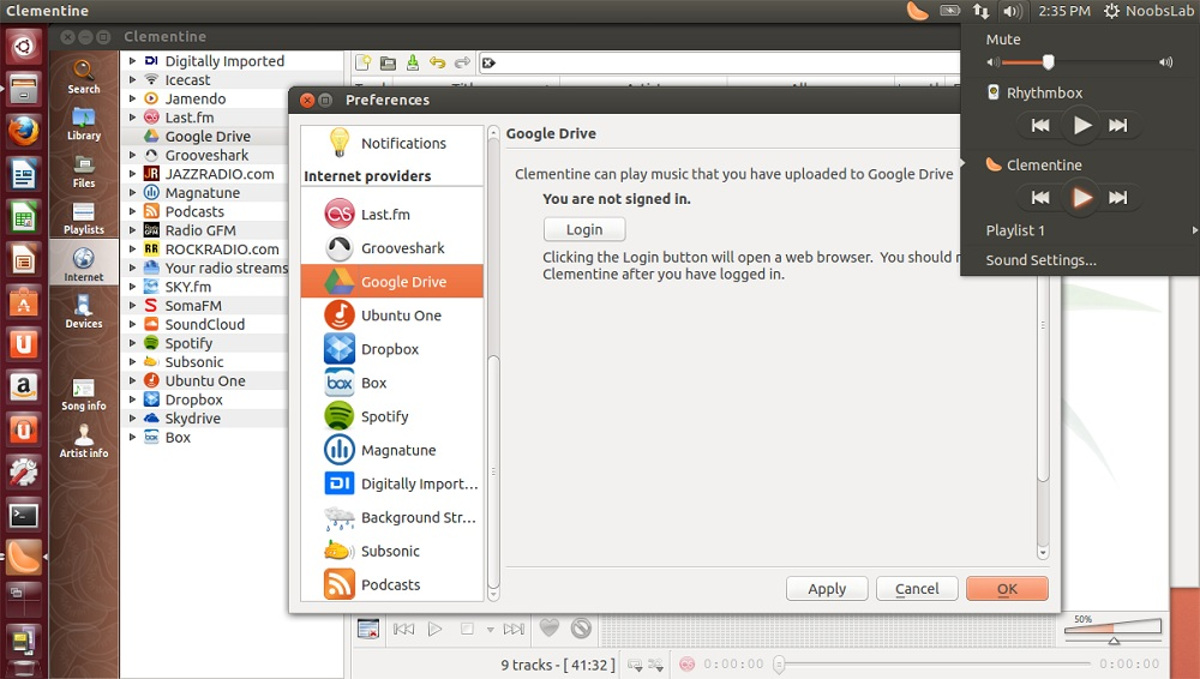Open Ubuntu One settings in Preferences
The image size is (1200, 679).
tap(392, 315)
